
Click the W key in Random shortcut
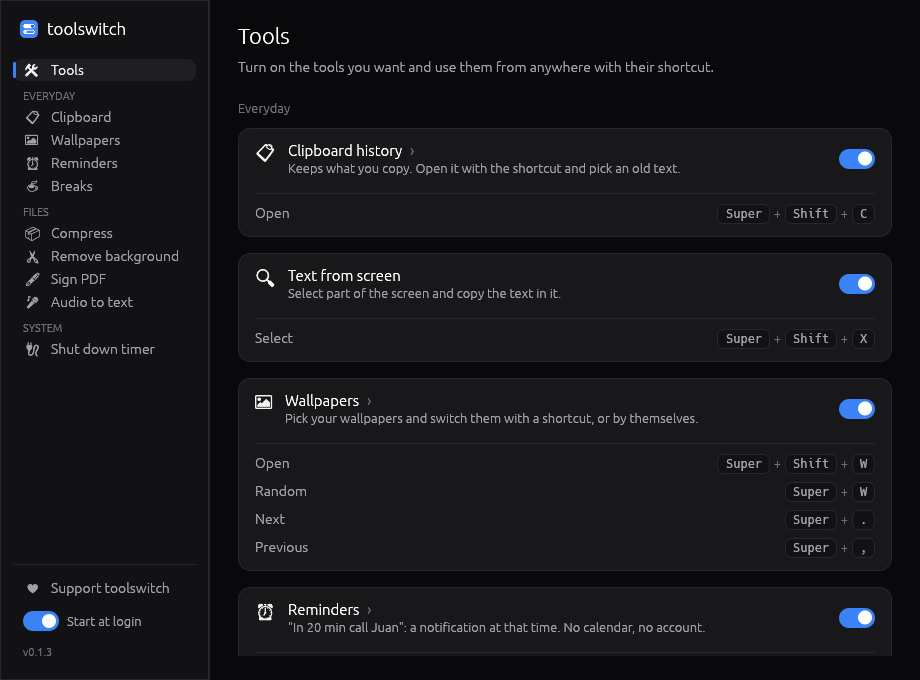863,492
